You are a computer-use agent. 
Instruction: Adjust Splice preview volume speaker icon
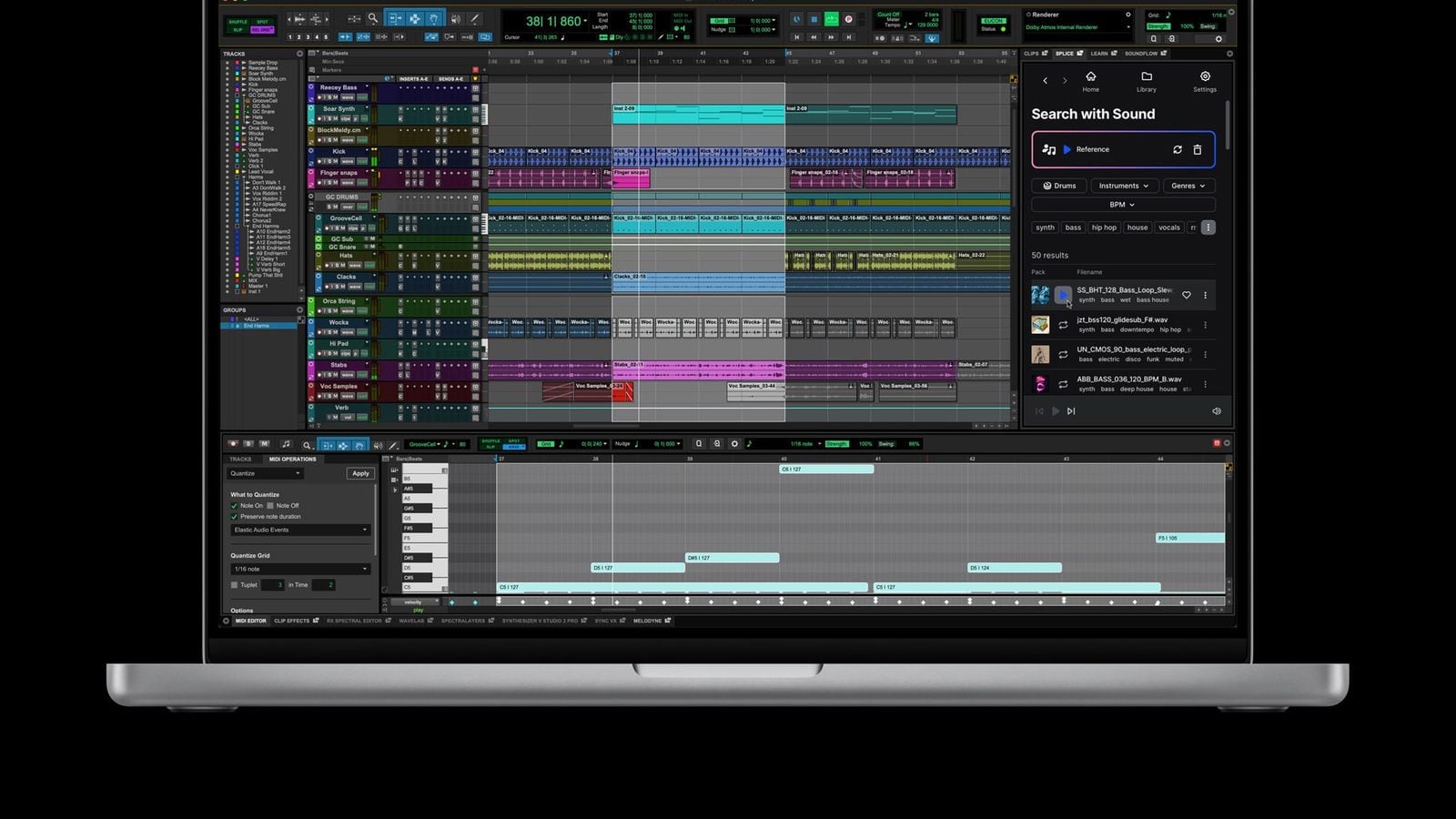tap(1216, 411)
